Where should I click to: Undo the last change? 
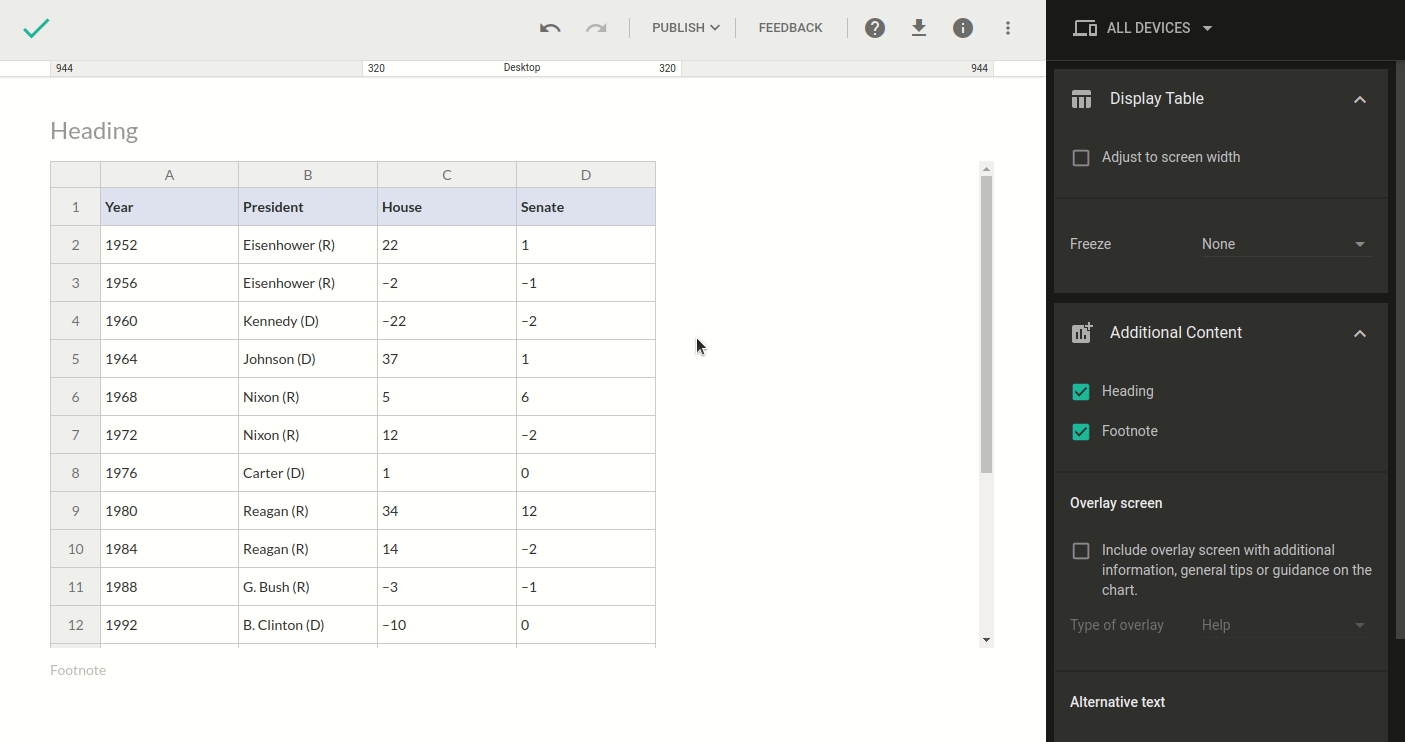pyautogui.click(x=549, y=28)
